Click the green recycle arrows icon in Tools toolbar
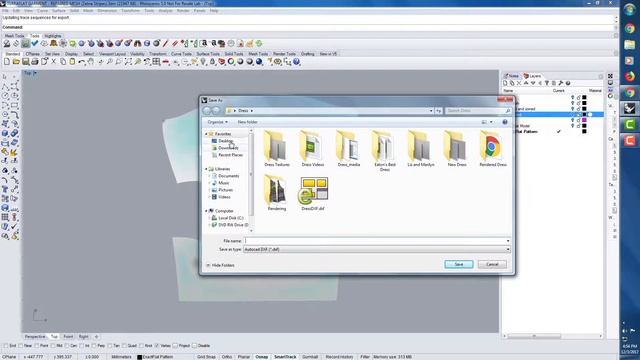This screenshot has height=360, width=640. 259,43
